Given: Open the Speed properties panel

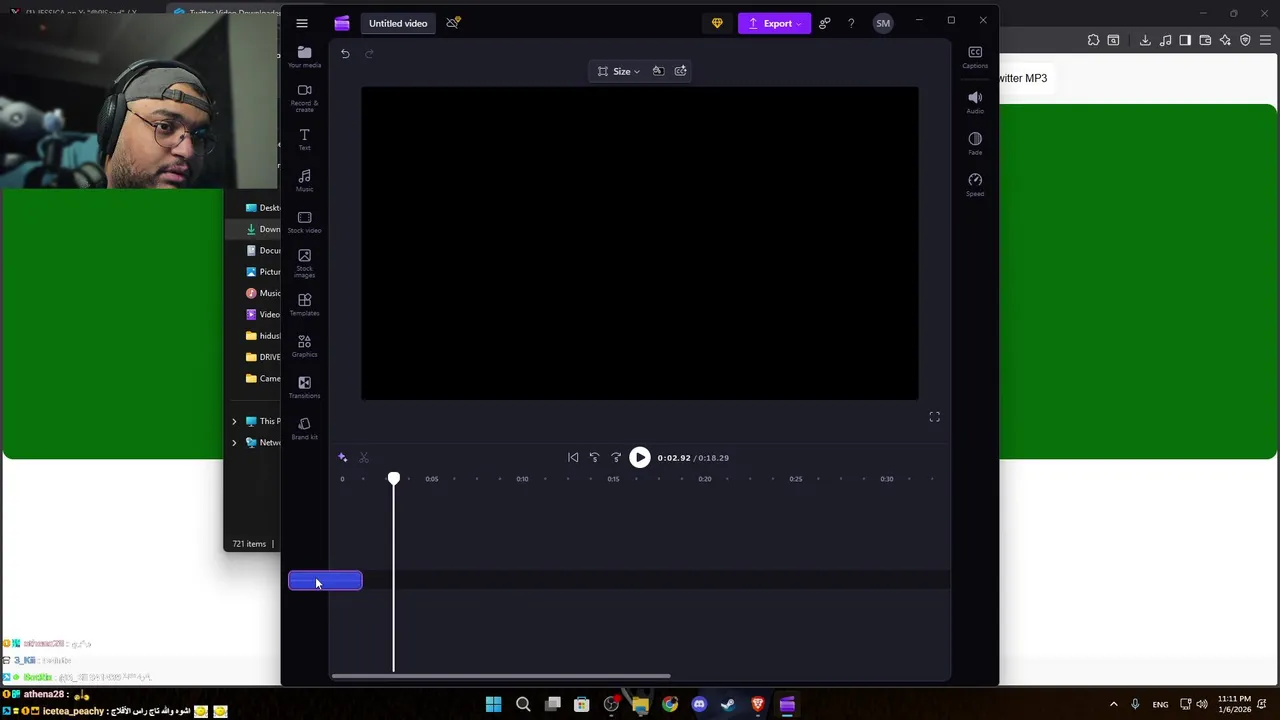Looking at the screenshot, I should tap(975, 184).
